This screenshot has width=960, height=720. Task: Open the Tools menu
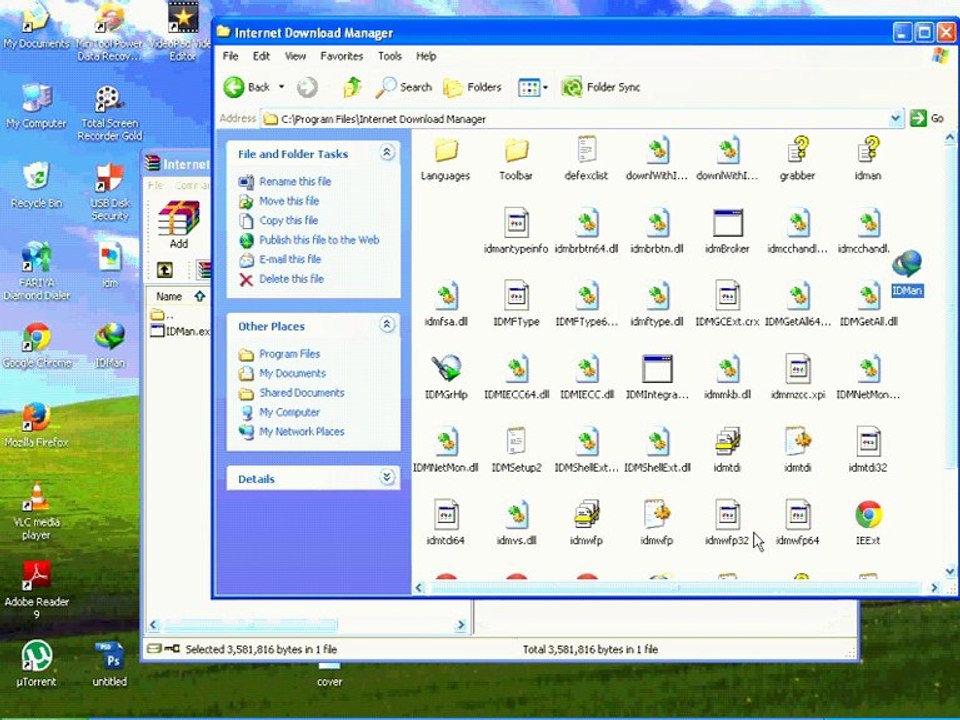click(x=390, y=56)
